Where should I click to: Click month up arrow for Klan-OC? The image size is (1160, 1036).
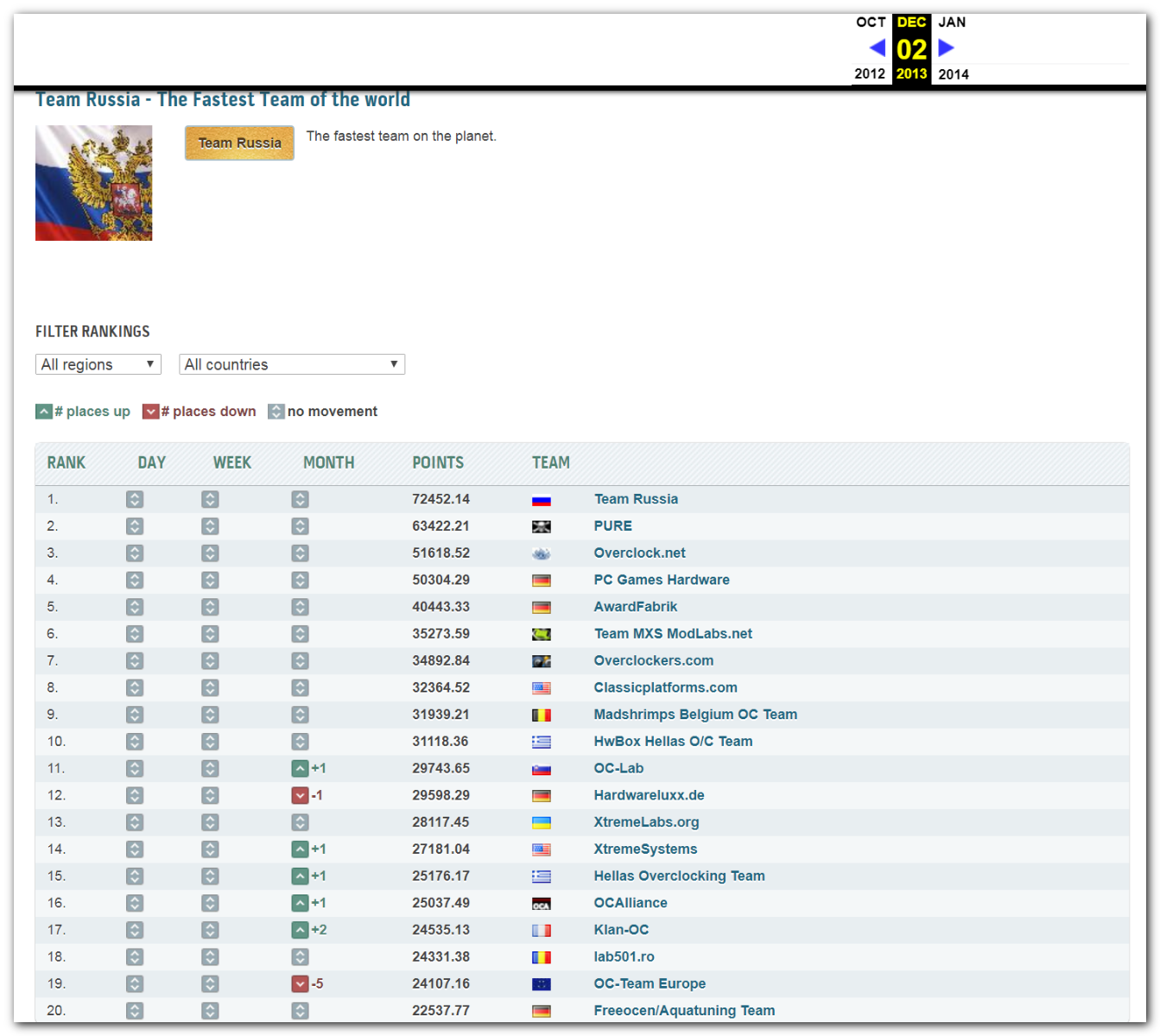pyautogui.click(x=300, y=930)
